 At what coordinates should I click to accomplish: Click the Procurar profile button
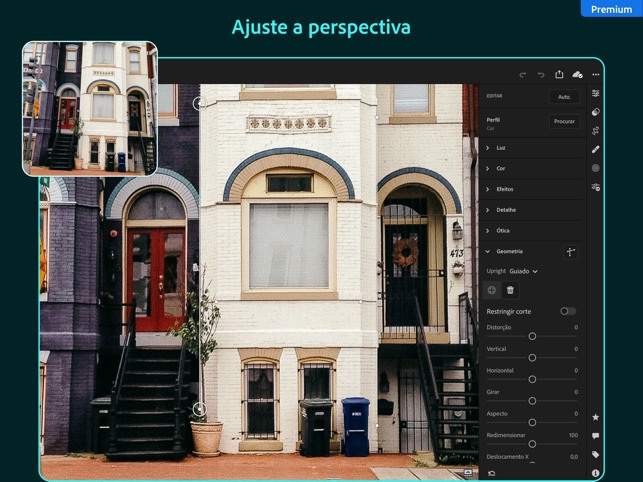pyautogui.click(x=564, y=121)
